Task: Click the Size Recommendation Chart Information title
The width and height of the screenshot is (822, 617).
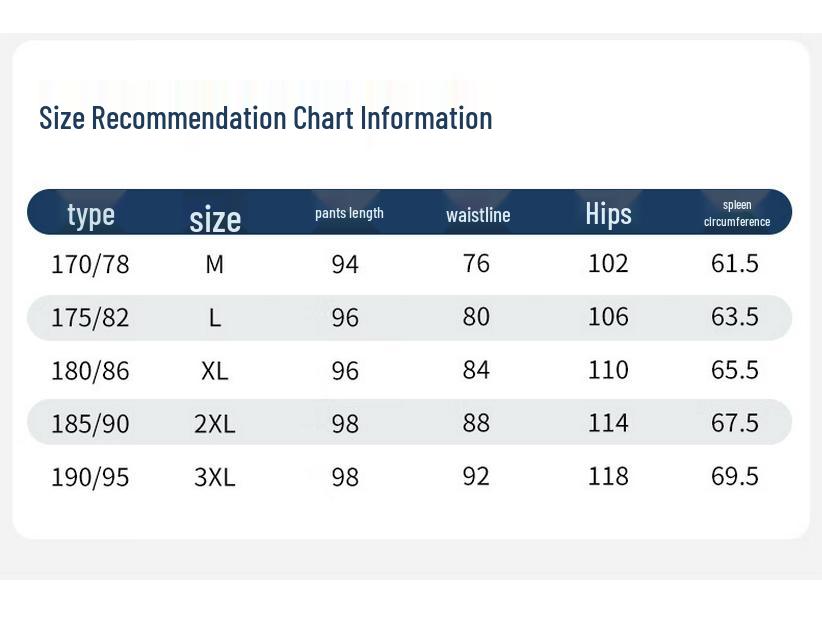Action: 265,118
